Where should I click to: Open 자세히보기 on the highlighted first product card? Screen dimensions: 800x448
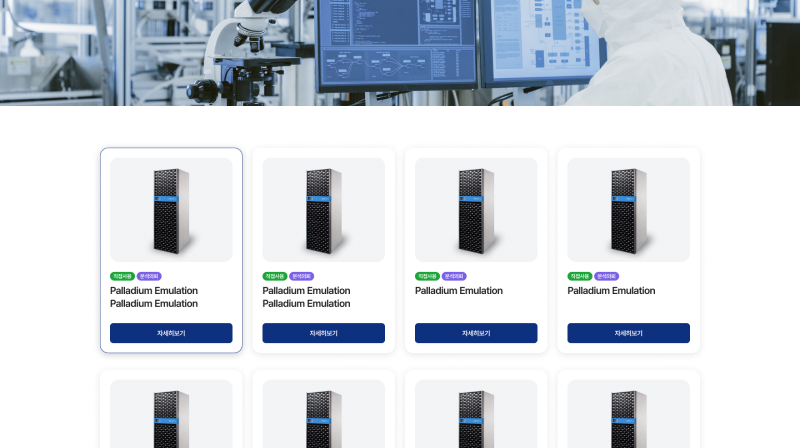[x=171, y=333]
